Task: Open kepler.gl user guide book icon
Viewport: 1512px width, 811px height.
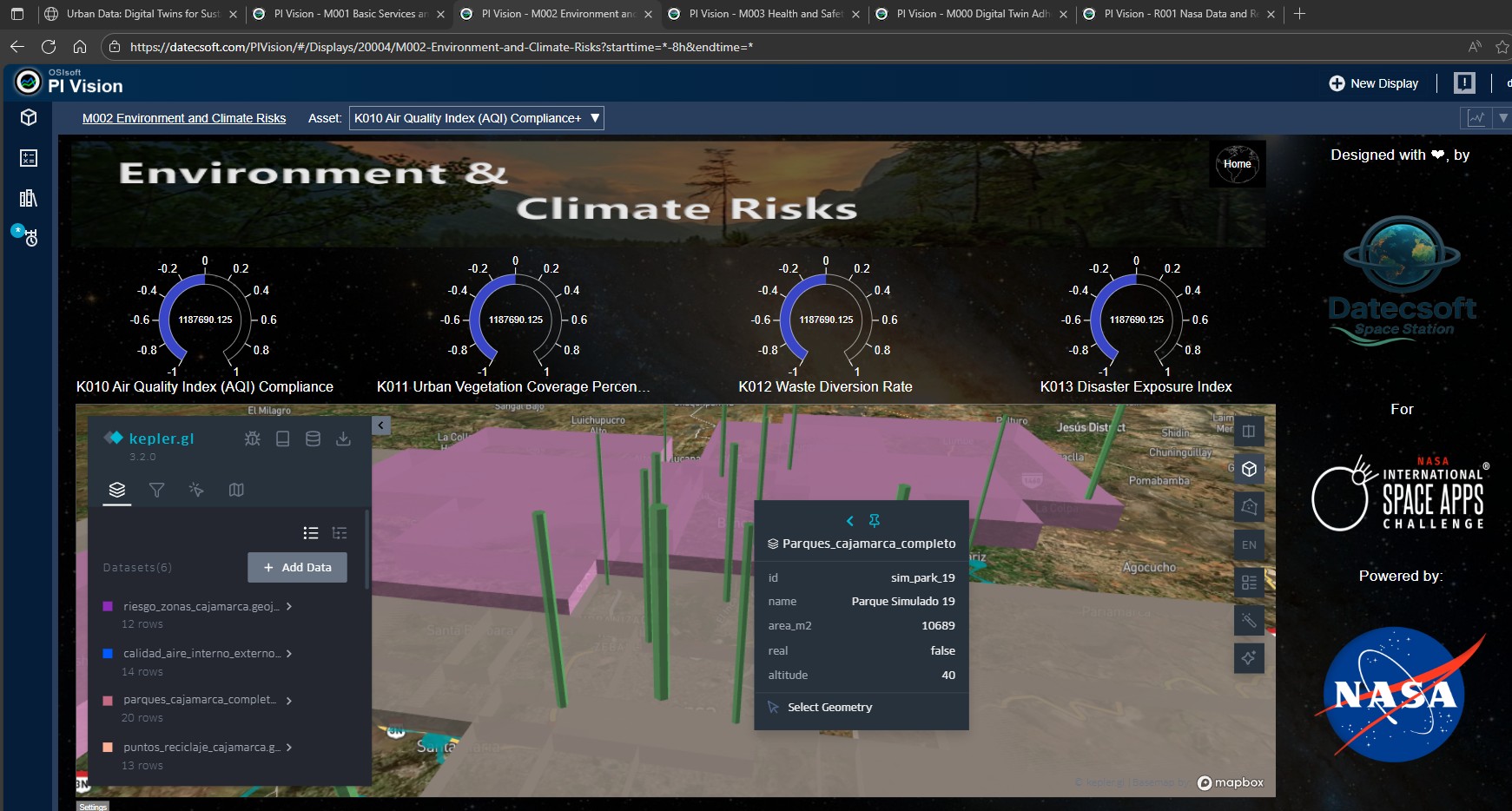Action: point(282,438)
